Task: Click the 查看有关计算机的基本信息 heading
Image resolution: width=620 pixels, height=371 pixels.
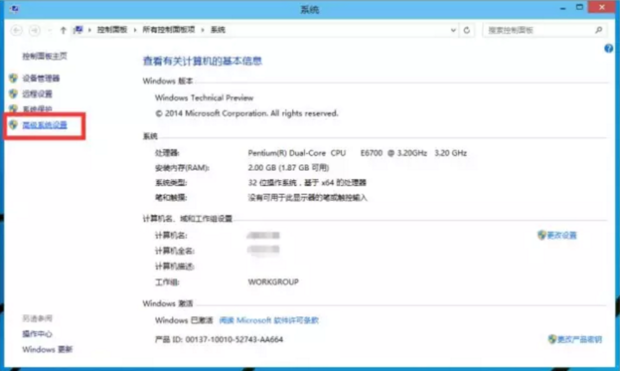Action: pos(202,61)
